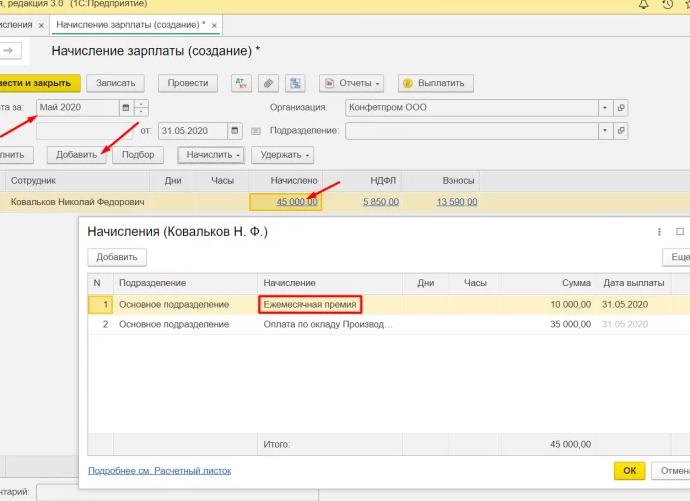Open the Отчеты dropdown menu
Image resolution: width=690 pixels, height=501 pixels.
[x=352, y=83]
